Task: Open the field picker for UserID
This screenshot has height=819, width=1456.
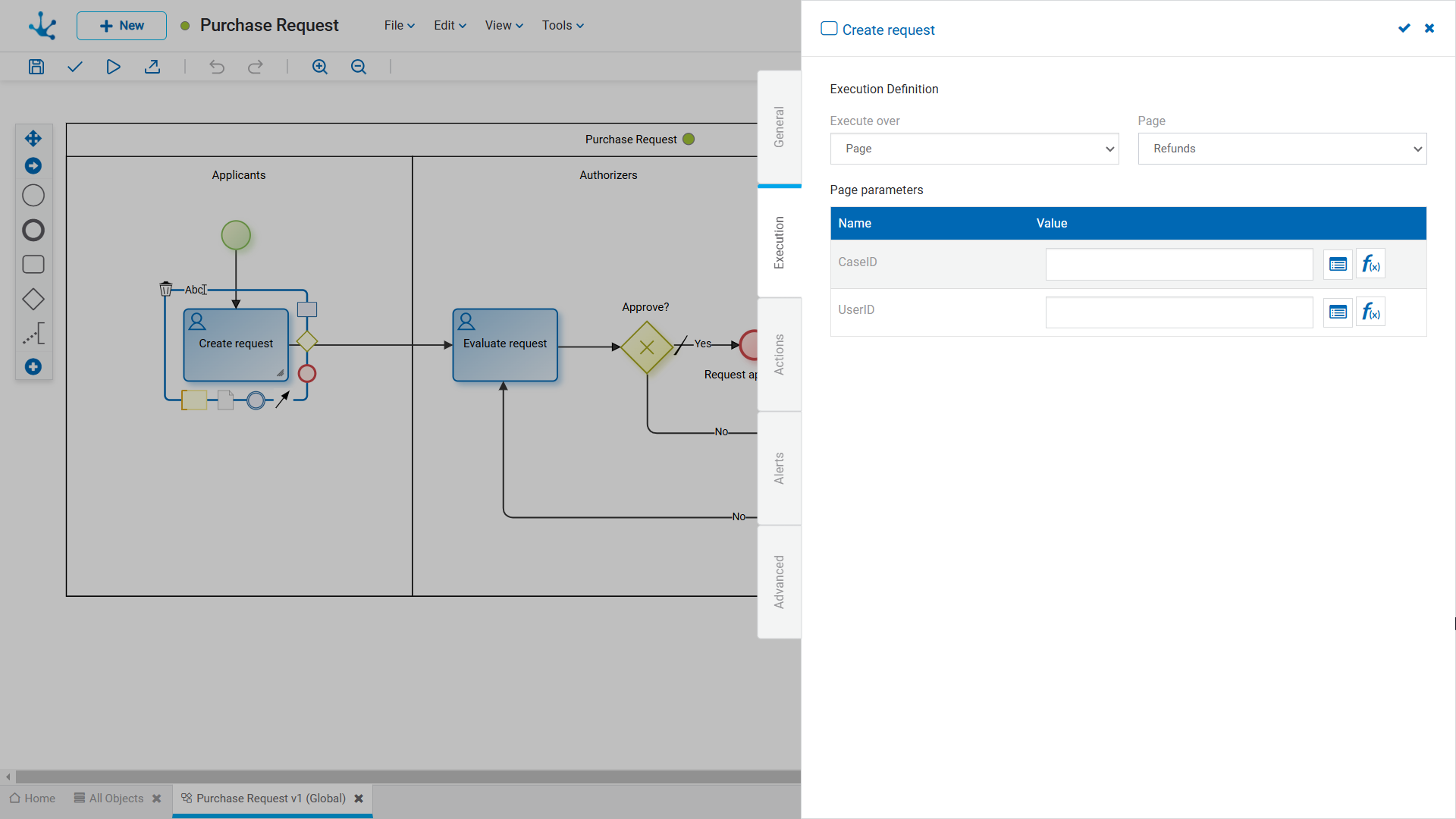Action: click(1338, 312)
